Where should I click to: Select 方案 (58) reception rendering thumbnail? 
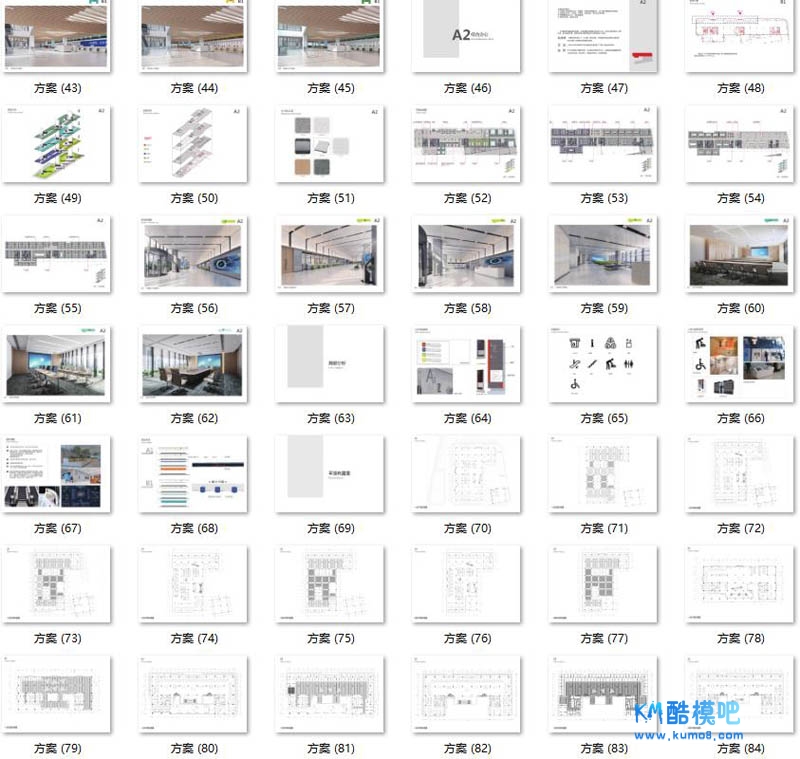(x=466, y=255)
